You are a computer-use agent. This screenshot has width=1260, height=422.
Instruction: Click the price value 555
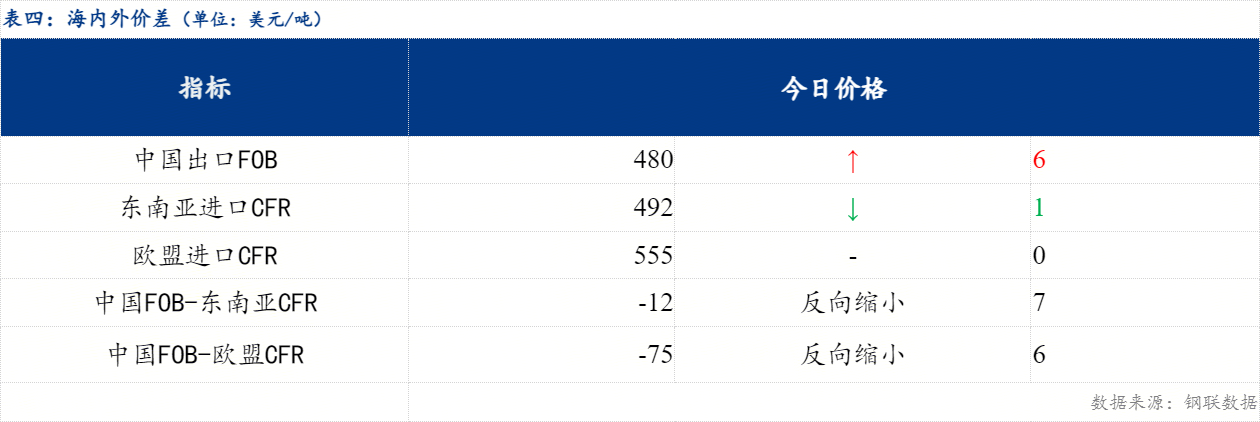[653, 256]
